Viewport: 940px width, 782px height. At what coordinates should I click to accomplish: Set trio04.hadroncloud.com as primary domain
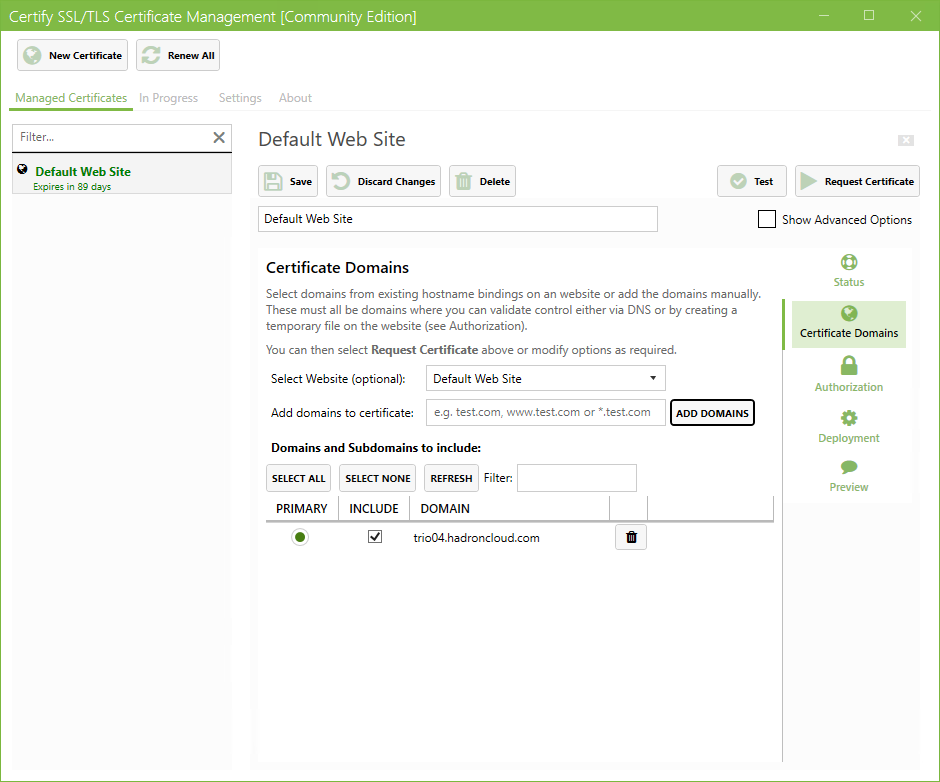point(300,537)
